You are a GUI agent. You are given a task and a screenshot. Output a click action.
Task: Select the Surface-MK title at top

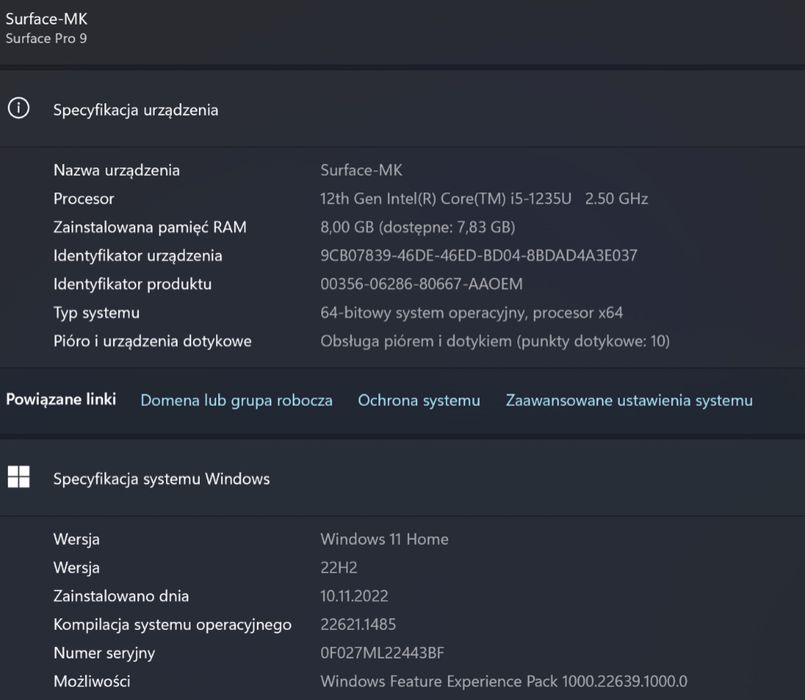pos(46,19)
